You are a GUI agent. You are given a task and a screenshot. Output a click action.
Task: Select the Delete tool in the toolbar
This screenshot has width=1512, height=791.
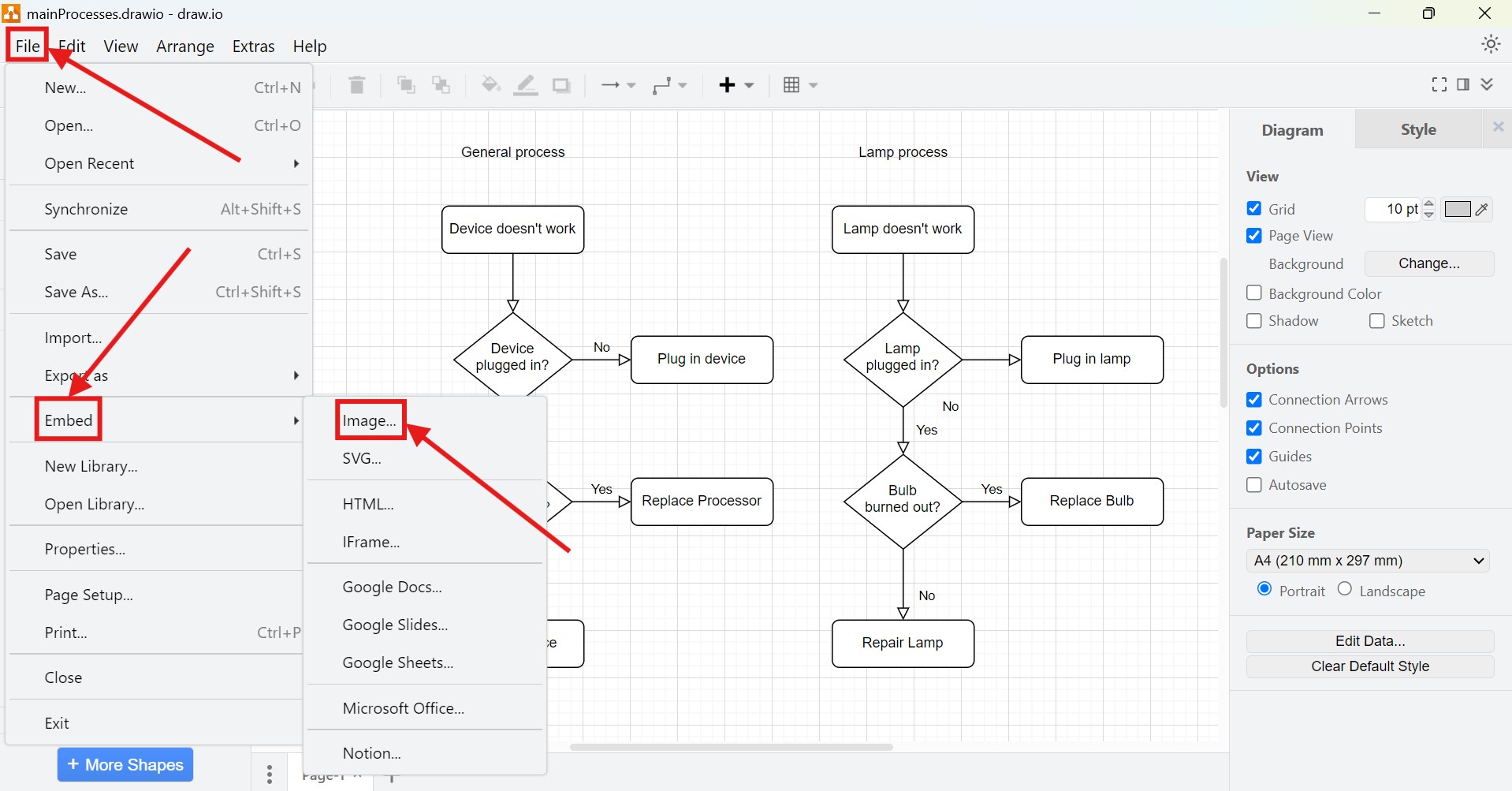click(356, 85)
